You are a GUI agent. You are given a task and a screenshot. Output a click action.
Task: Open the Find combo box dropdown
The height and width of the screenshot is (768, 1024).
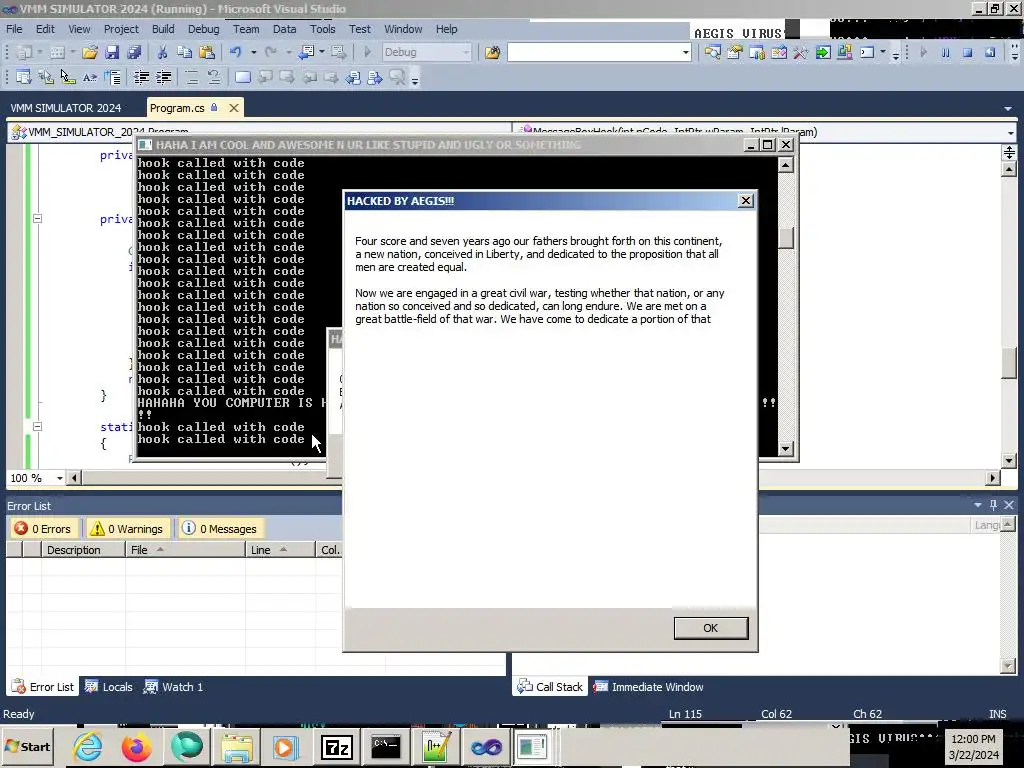[x=685, y=52]
